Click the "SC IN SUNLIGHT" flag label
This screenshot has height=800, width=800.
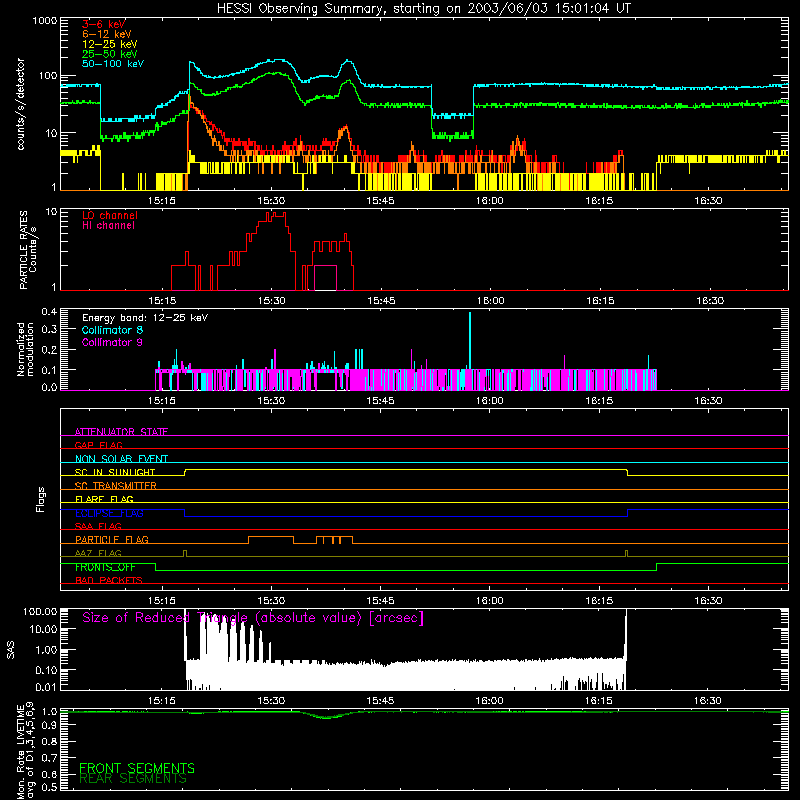pos(115,472)
